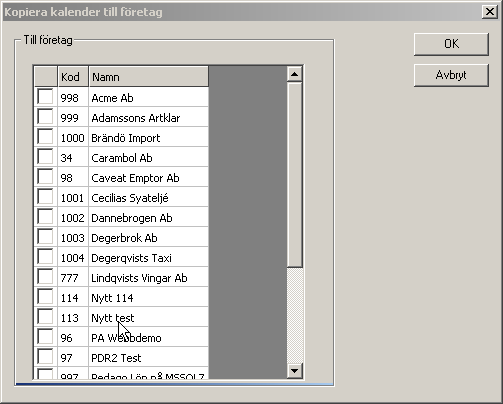Tick the Nytt 114 checkbox

pyautogui.click(x=45, y=297)
